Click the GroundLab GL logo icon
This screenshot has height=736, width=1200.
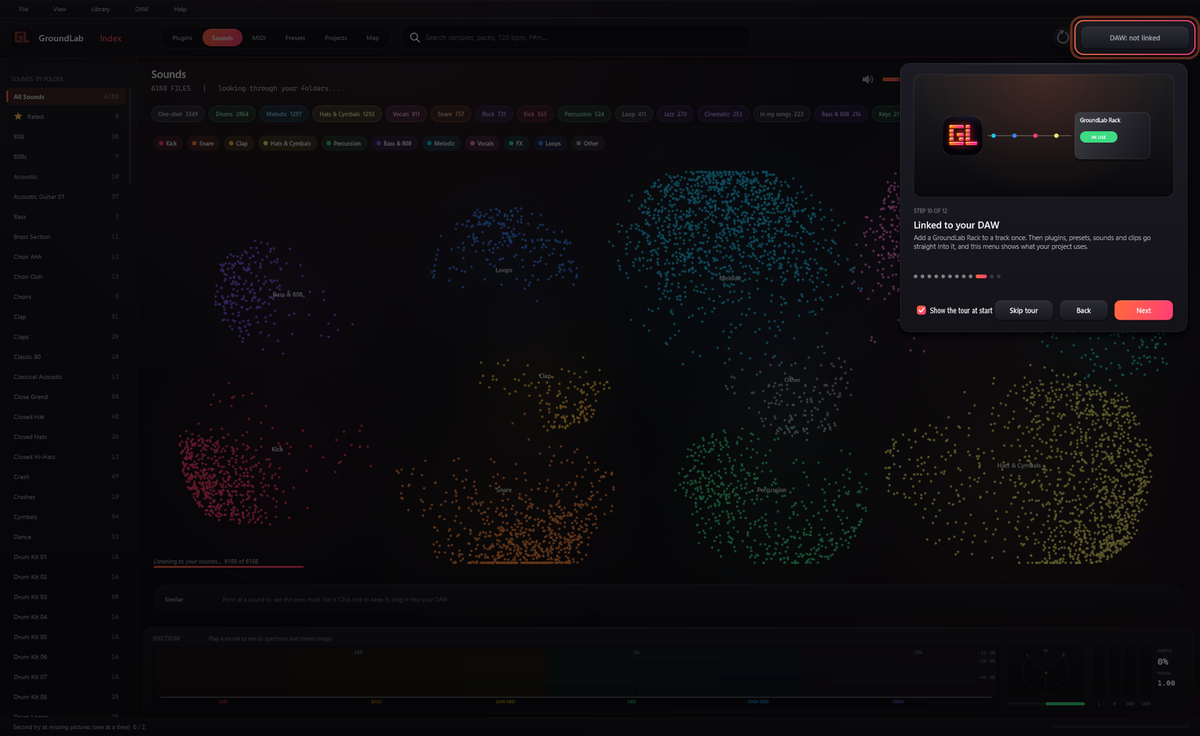pyautogui.click(x=21, y=38)
